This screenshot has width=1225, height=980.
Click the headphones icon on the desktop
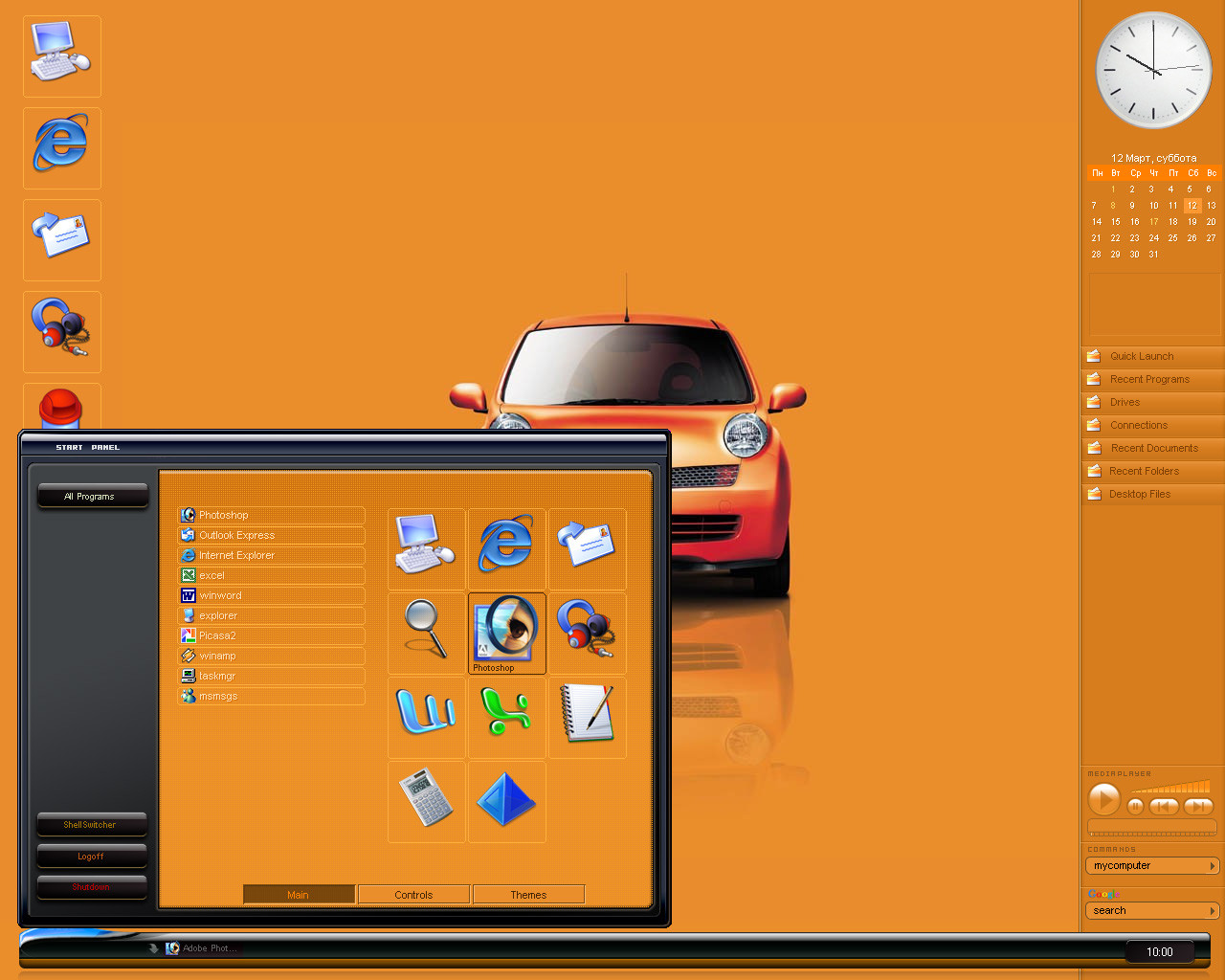coord(61,331)
